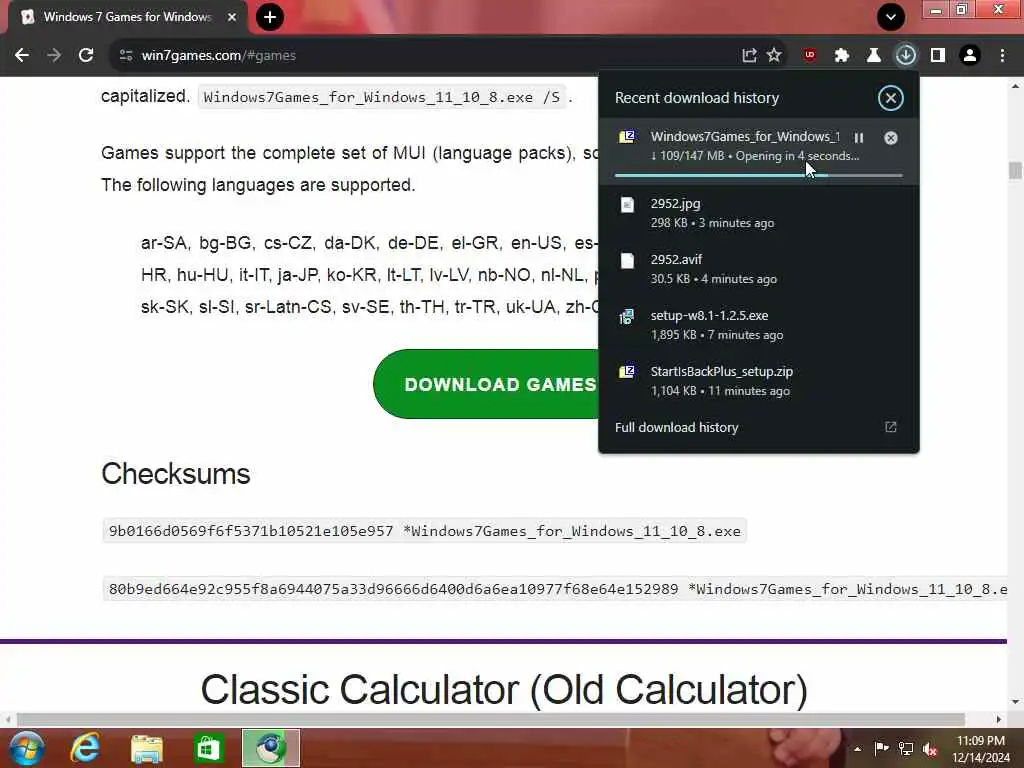Screen dimensions: 1024x768
Task: Open 2952.avif from download history
Action: (x=758, y=268)
